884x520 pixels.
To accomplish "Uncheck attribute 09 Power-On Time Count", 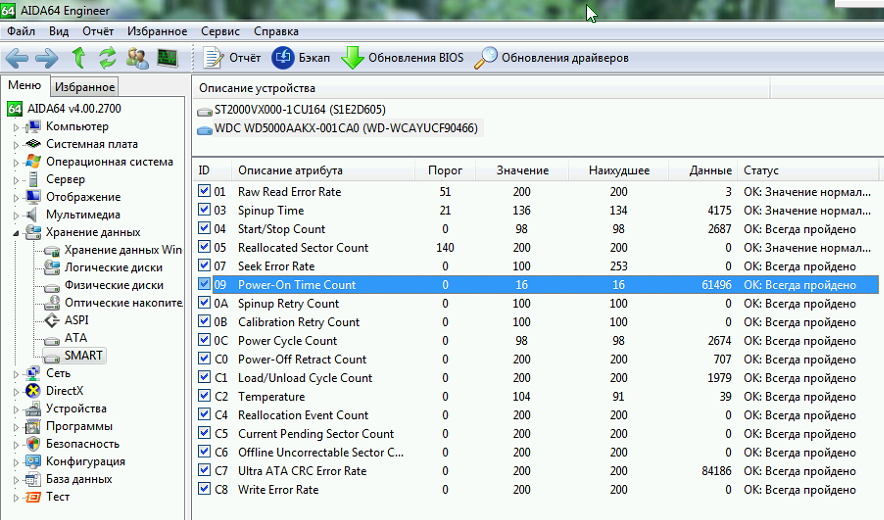I will click(x=204, y=284).
